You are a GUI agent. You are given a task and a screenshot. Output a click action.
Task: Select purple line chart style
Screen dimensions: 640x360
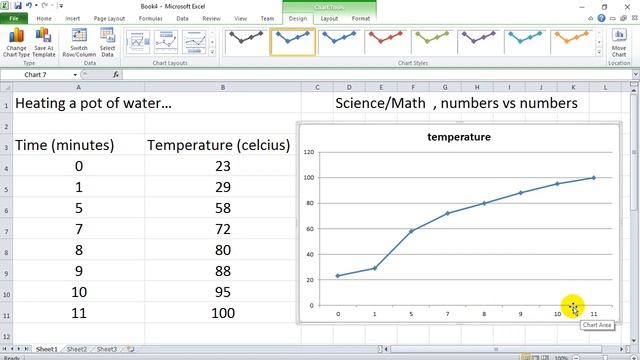point(479,41)
